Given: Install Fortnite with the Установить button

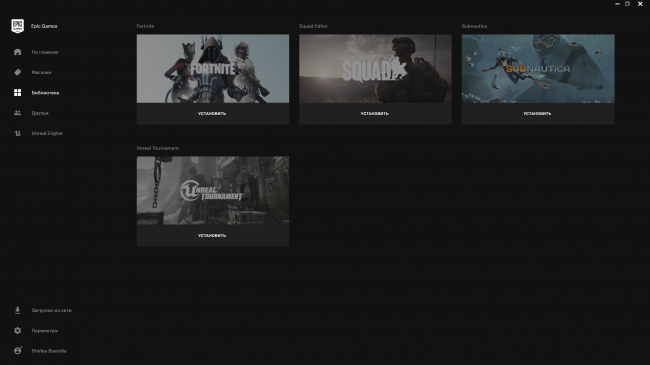Looking at the screenshot, I should click(x=212, y=114).
